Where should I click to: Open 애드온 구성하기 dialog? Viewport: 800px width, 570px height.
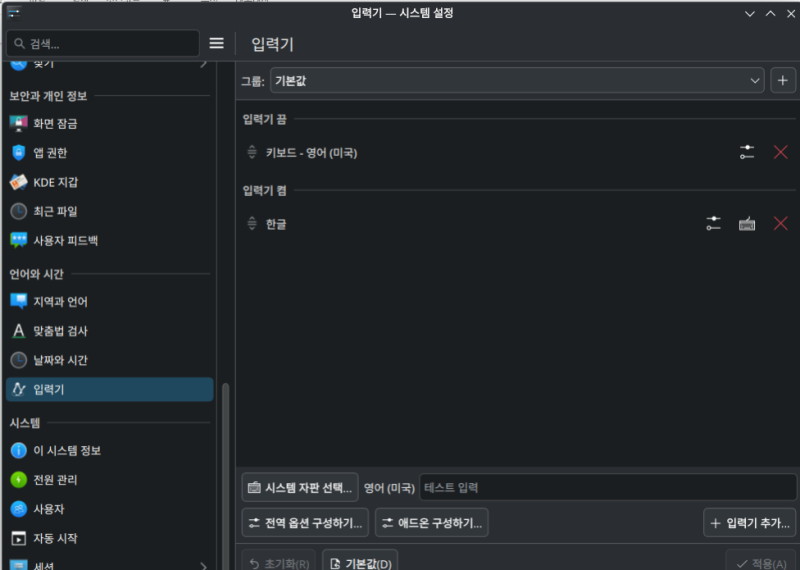(431, 523)
